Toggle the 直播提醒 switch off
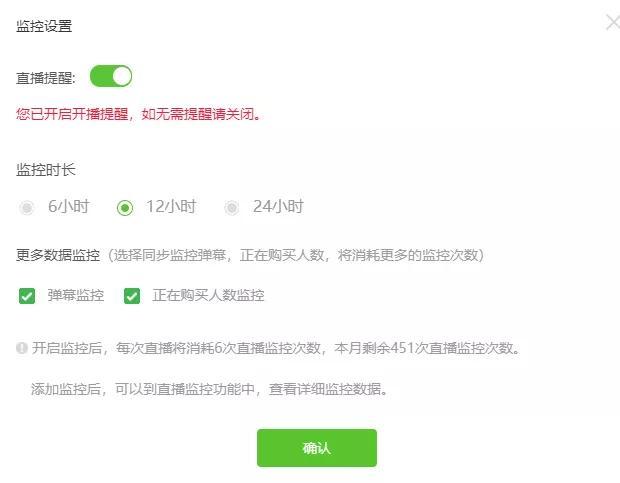This screenshot has width=620, height=483. click(111, 76)
